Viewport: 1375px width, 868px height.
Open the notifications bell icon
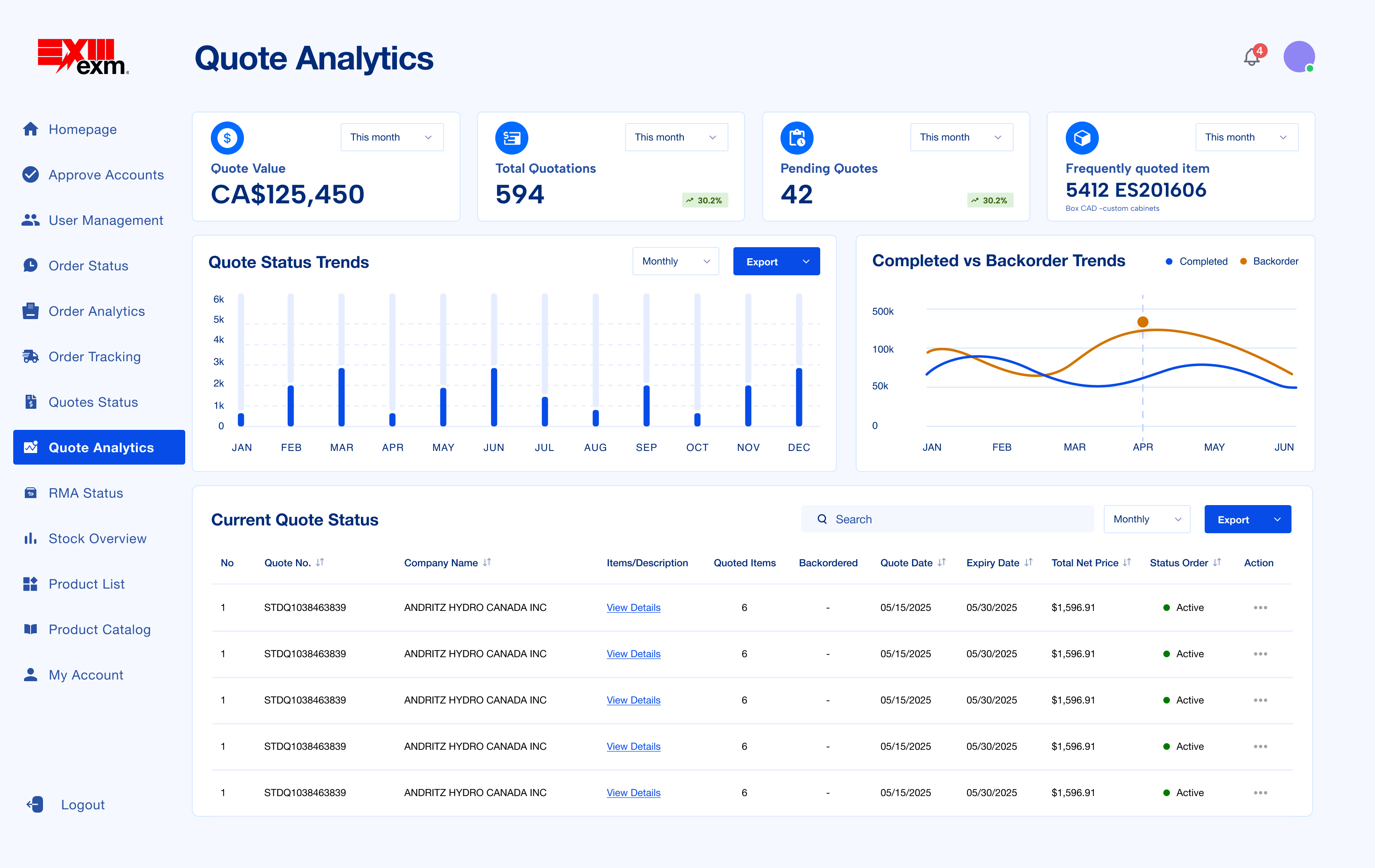tap(1252, 58)
